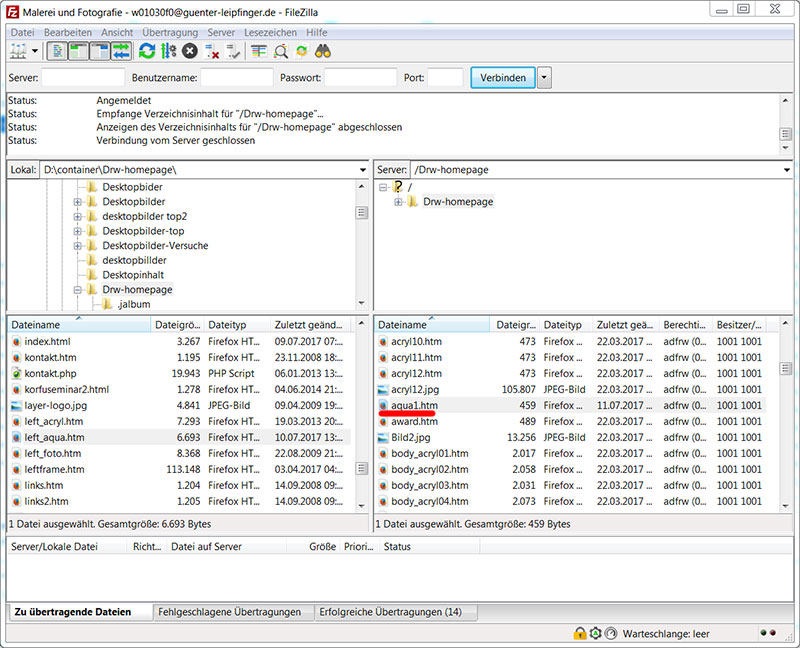Click the Benutzername input field
The height and width of the screenshot is (648, 800).
[x=237, y=77]
